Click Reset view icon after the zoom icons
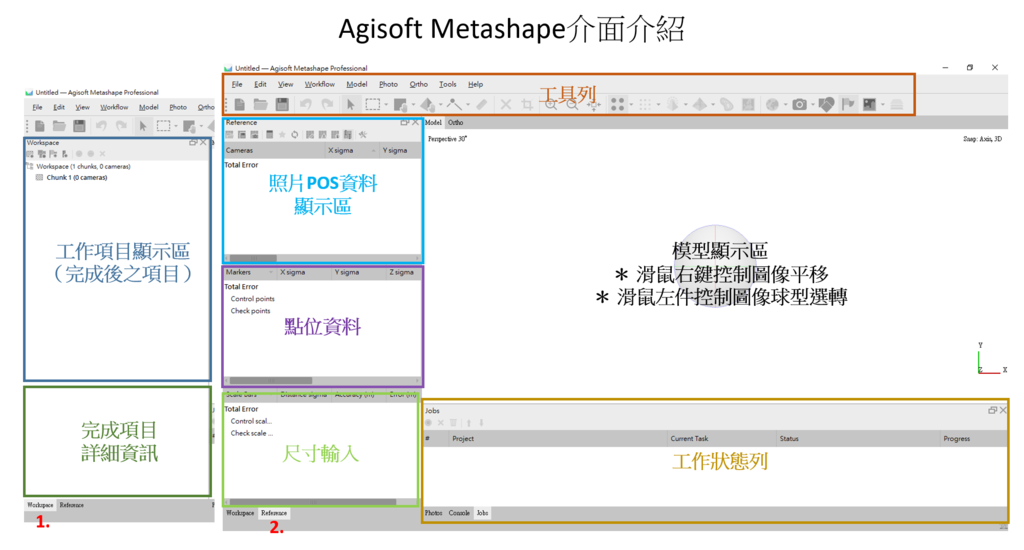Screen dimensions: 1024x550 point(594,105)
